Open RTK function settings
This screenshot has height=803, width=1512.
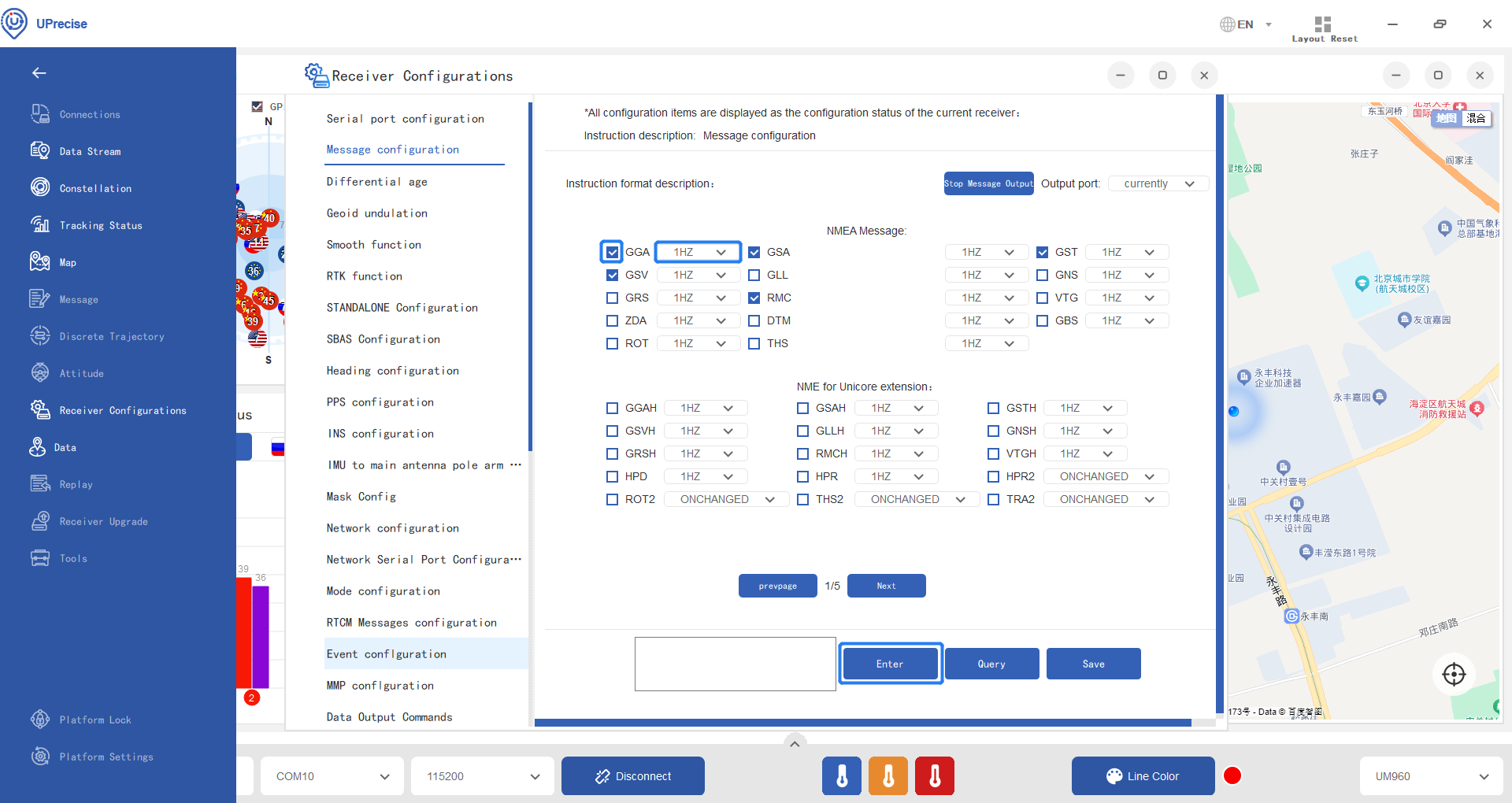point(365,276)
